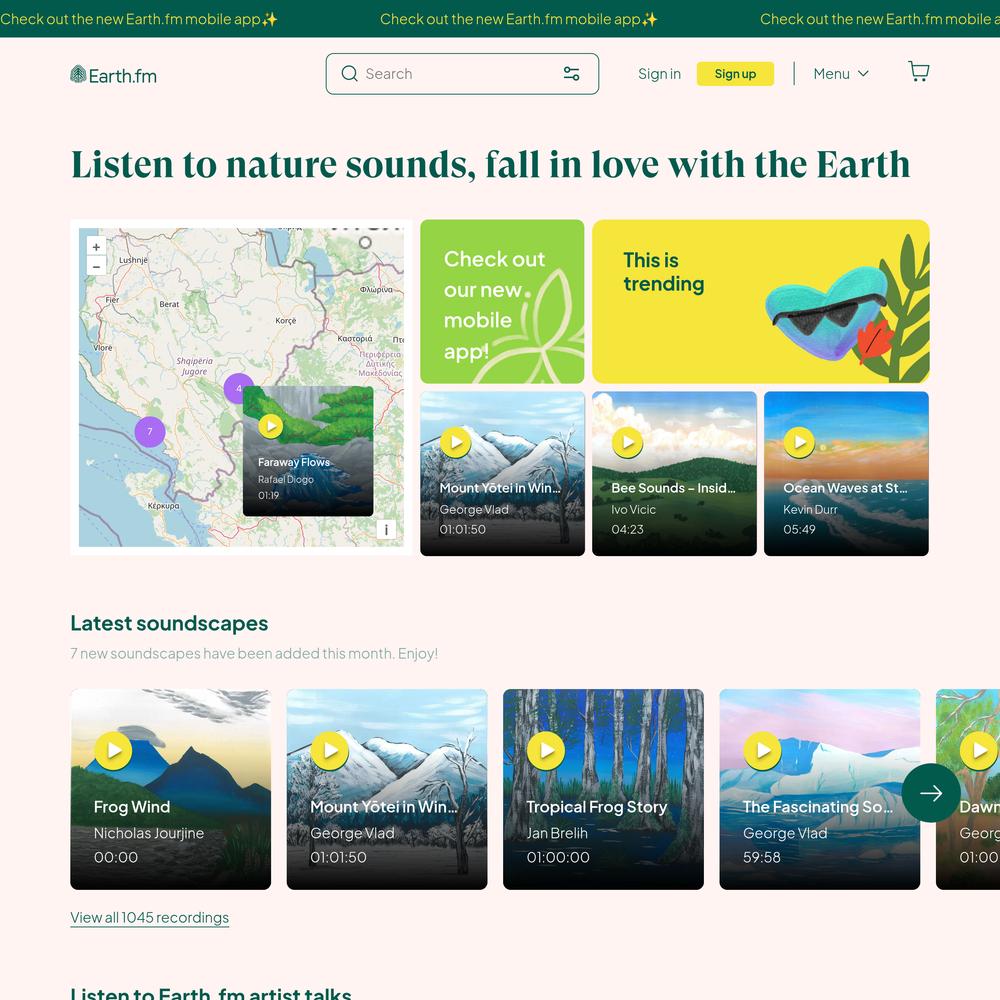Play The Fascinating So... soundscape
Image resolution: width=1000 pixels, height=1000 pixels.
[763, 751]
